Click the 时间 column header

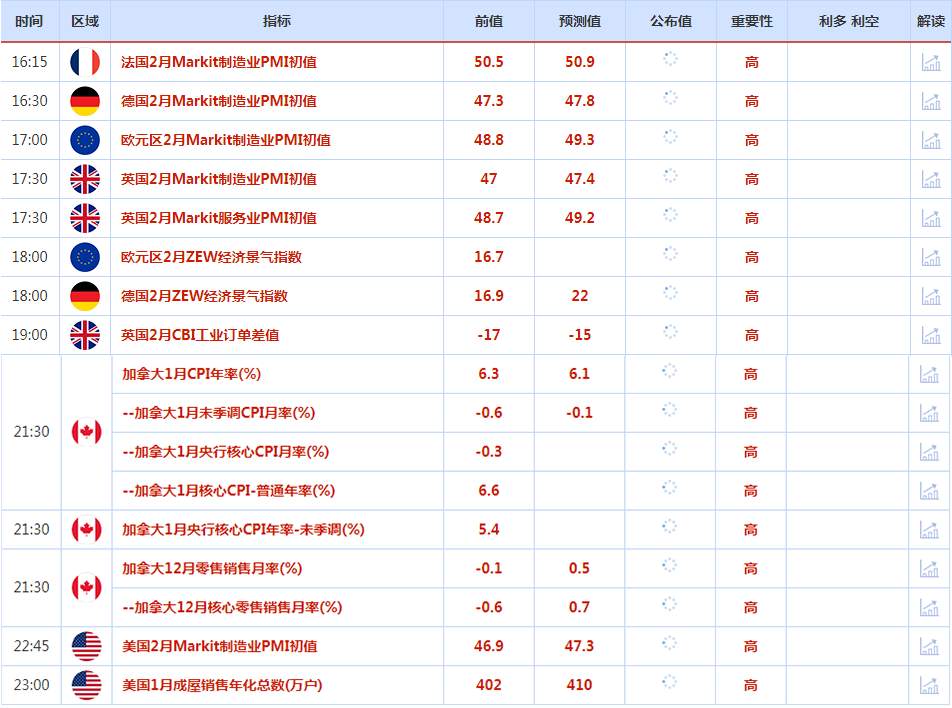point(29,21)
